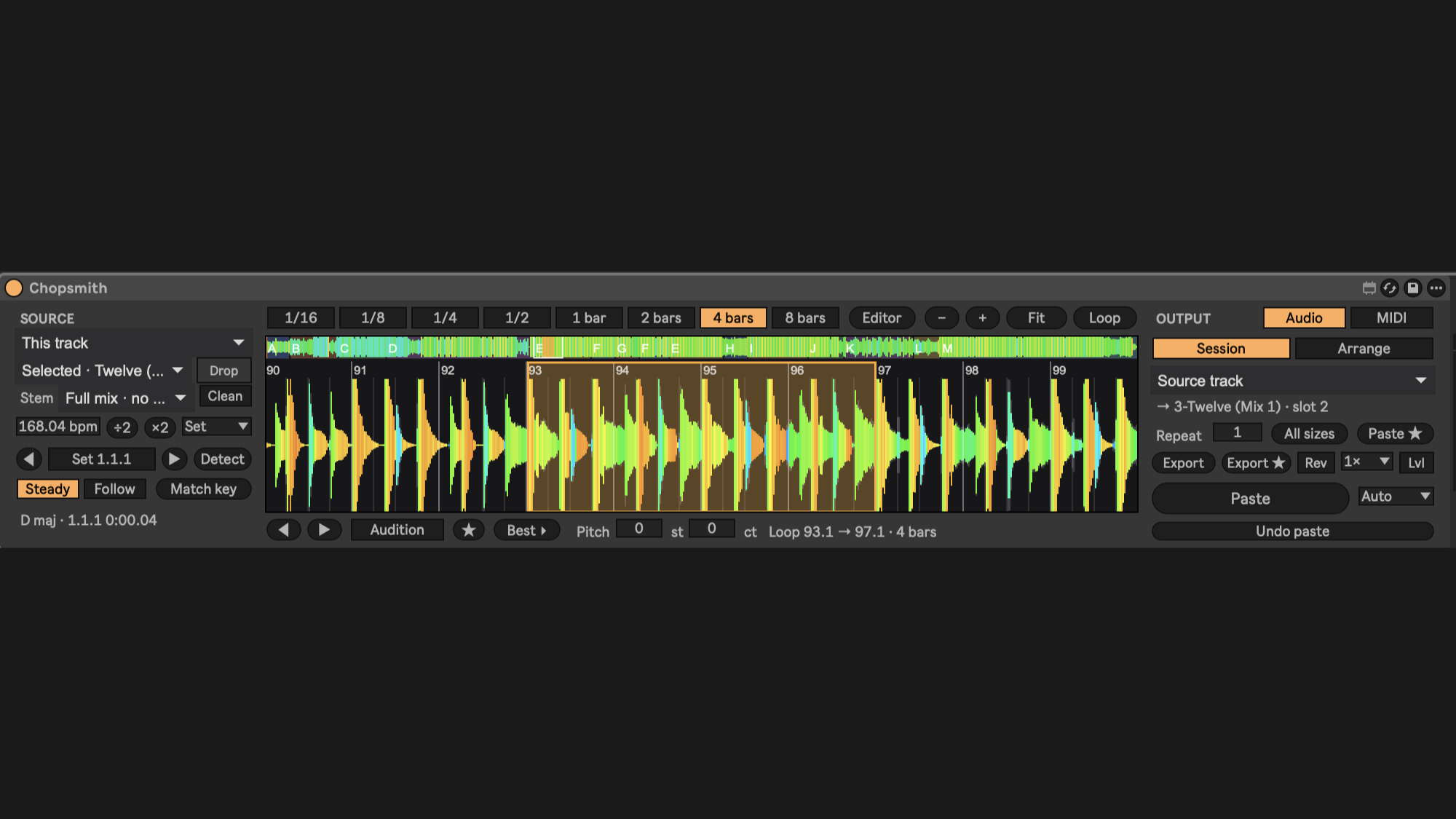Step to next slice under the waveform

click(324, 530)
